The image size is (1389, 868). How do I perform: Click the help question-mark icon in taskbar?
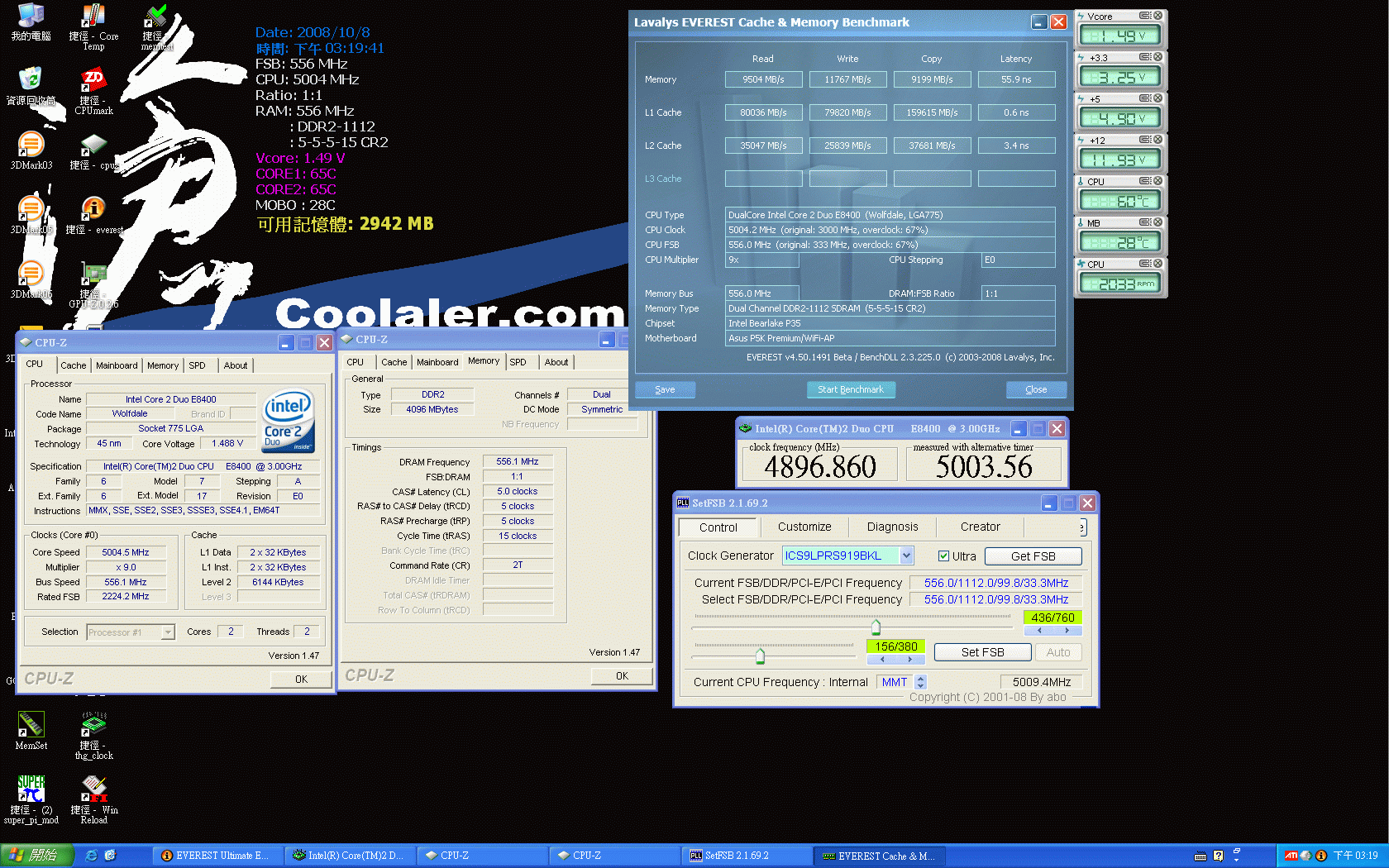[1218, 856]
